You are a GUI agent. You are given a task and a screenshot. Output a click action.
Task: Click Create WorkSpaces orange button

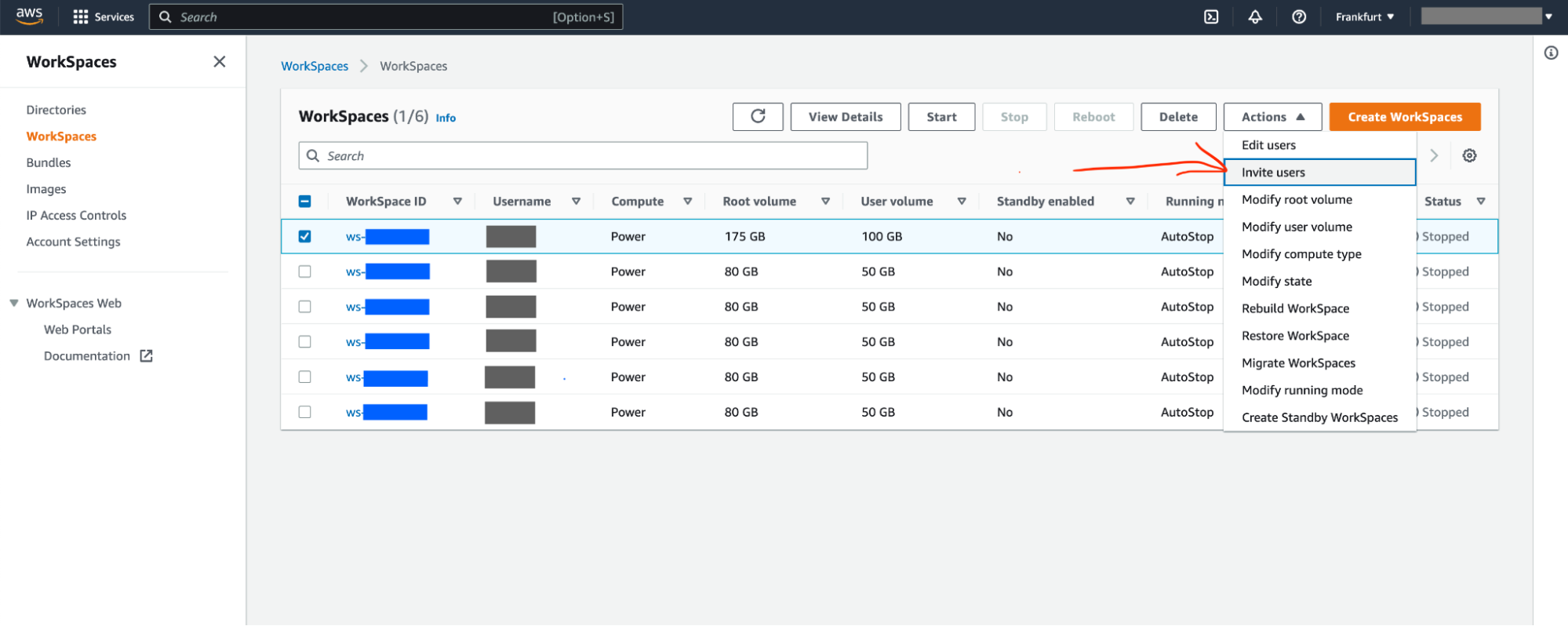(1405, 117)
